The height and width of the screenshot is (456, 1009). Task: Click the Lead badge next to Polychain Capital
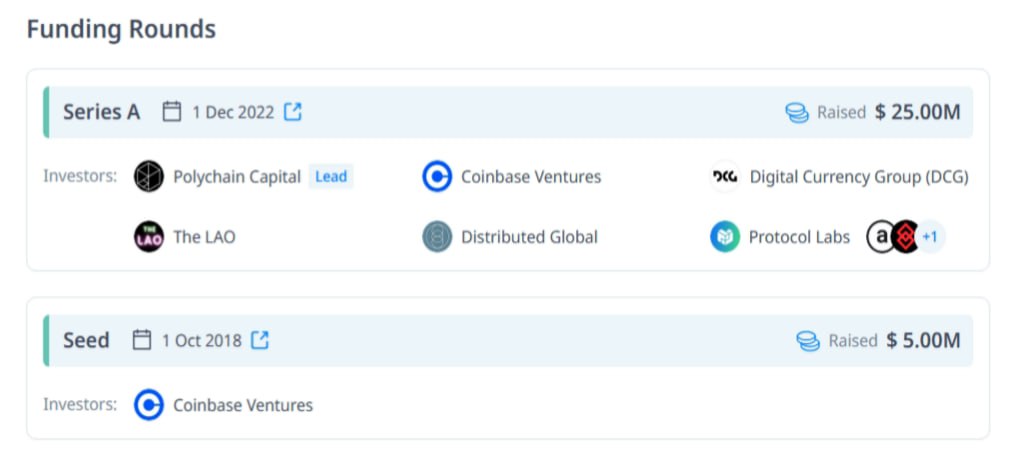click(331, 176)
